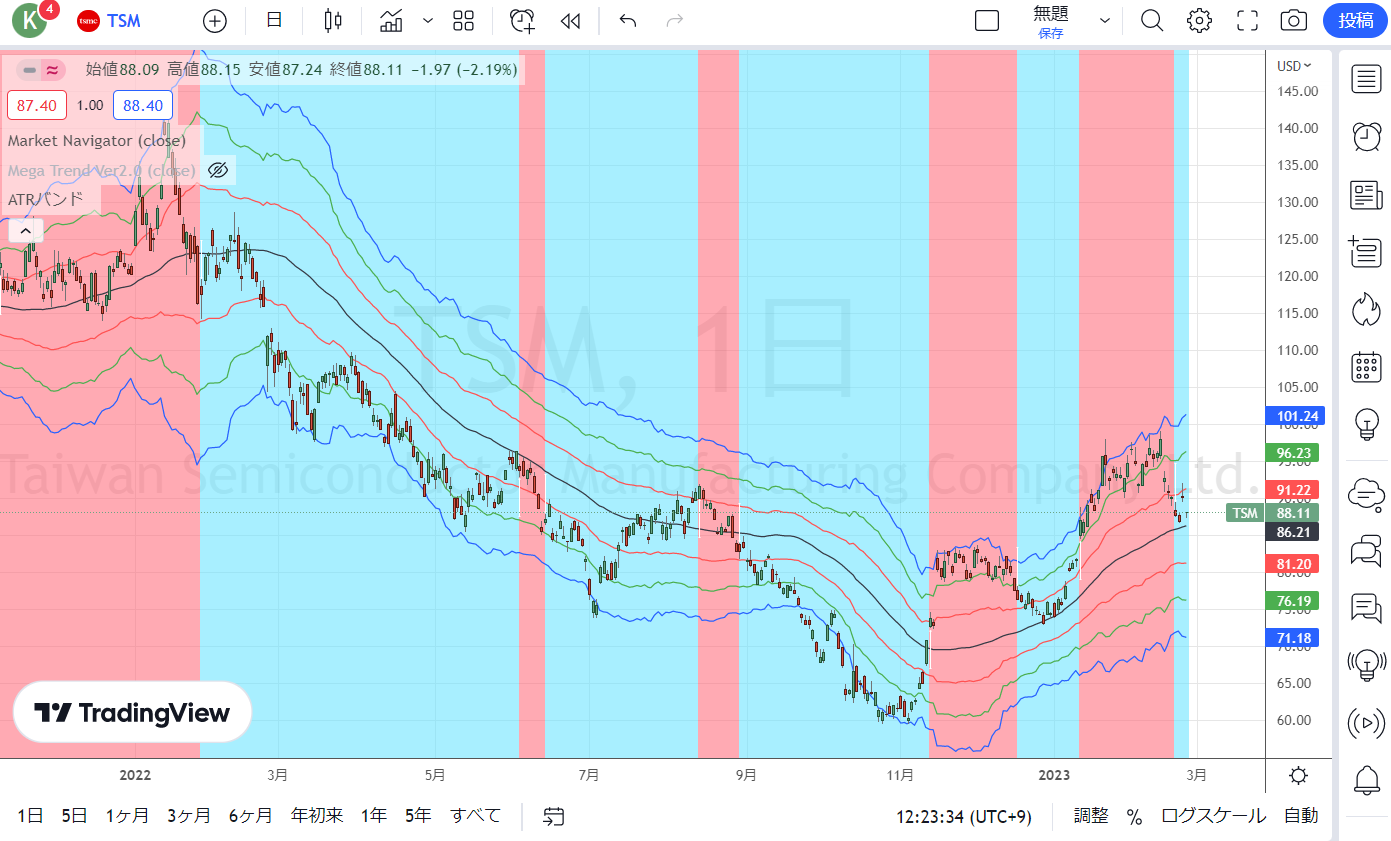Open the candlestick chart style selector
Screen dimensions: 1391x841
(333, 20)
